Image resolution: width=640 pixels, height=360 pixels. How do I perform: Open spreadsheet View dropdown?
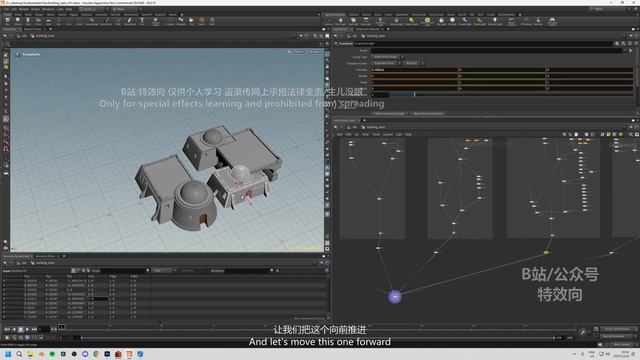coord(164,271)
